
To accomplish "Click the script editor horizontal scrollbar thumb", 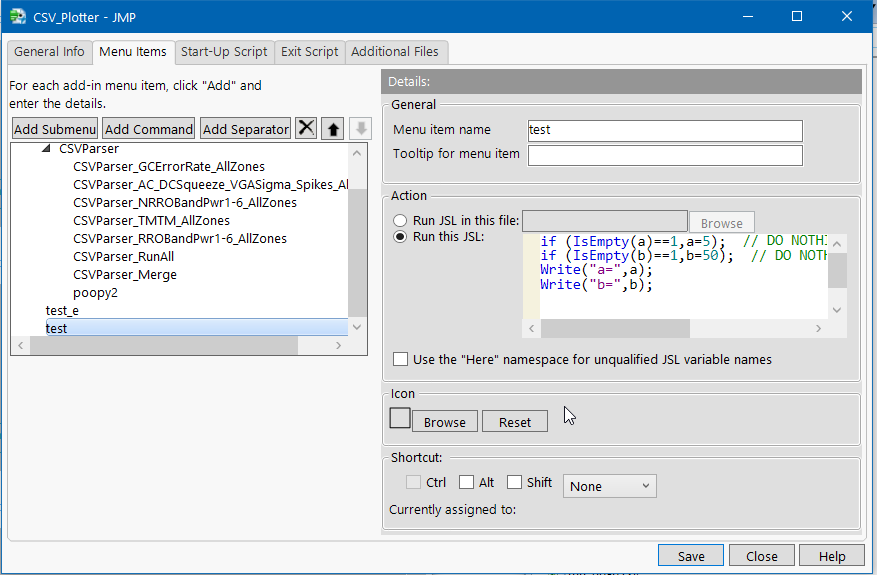I will (x=615, y=328).
